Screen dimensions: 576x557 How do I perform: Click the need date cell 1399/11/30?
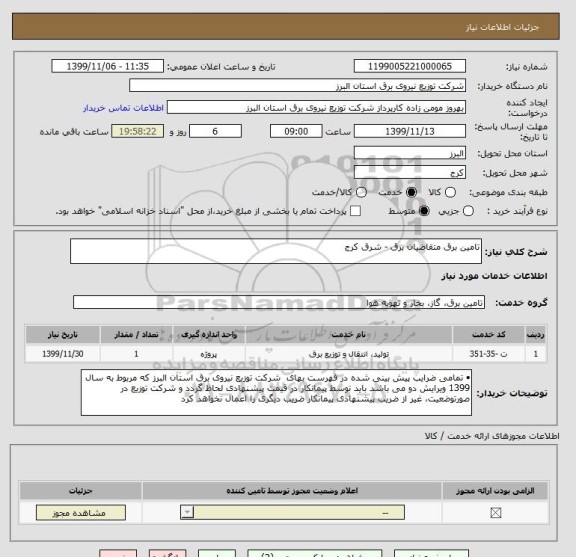62,354
